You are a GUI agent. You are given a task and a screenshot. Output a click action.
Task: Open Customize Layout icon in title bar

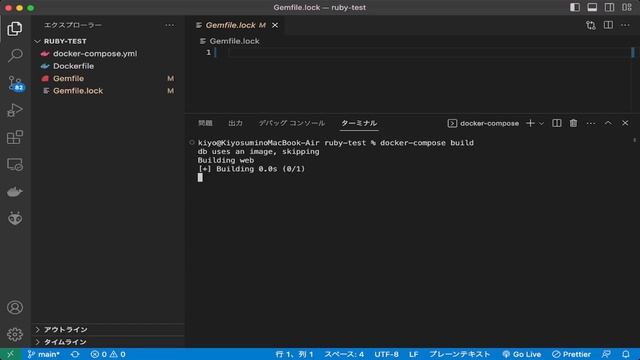(x=627, y=7)
